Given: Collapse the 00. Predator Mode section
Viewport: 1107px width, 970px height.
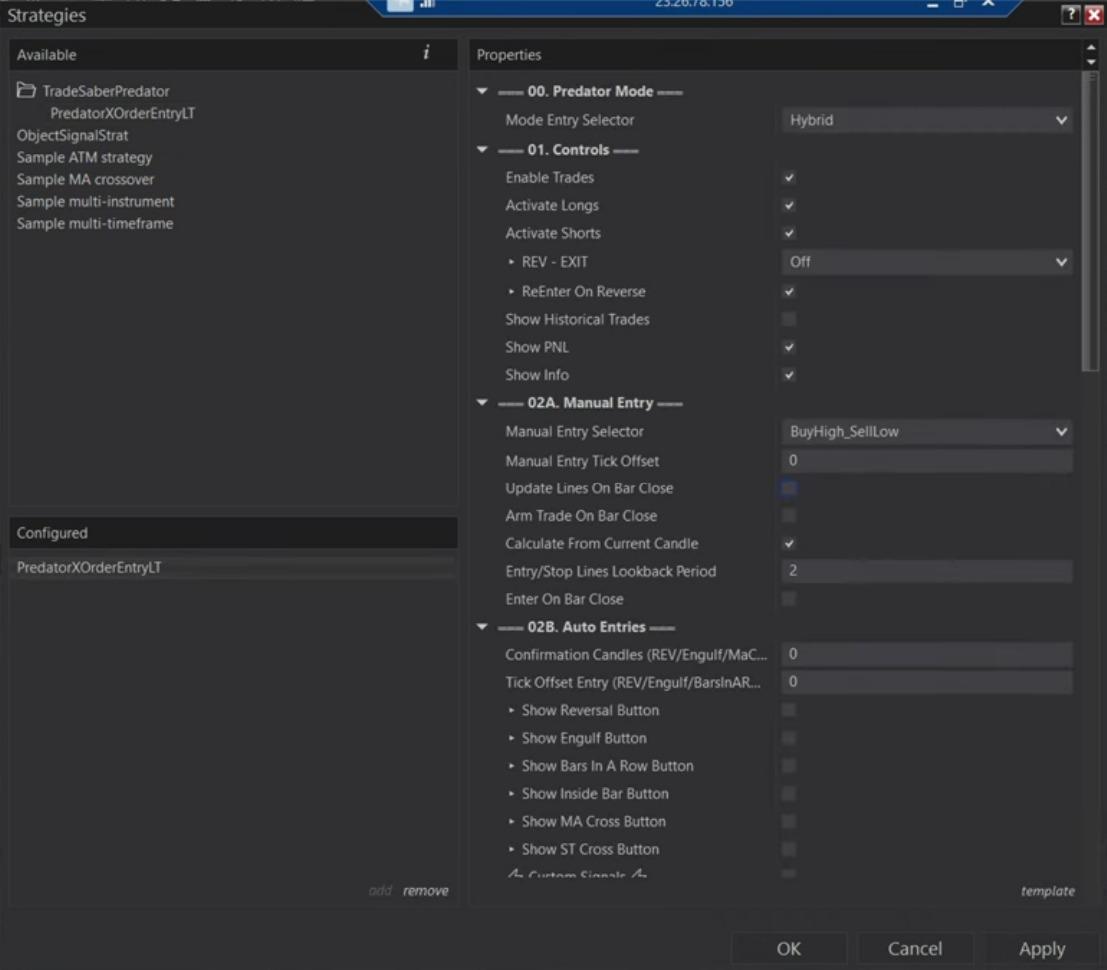Looking at the screenshot, I should tap(482, 92).
